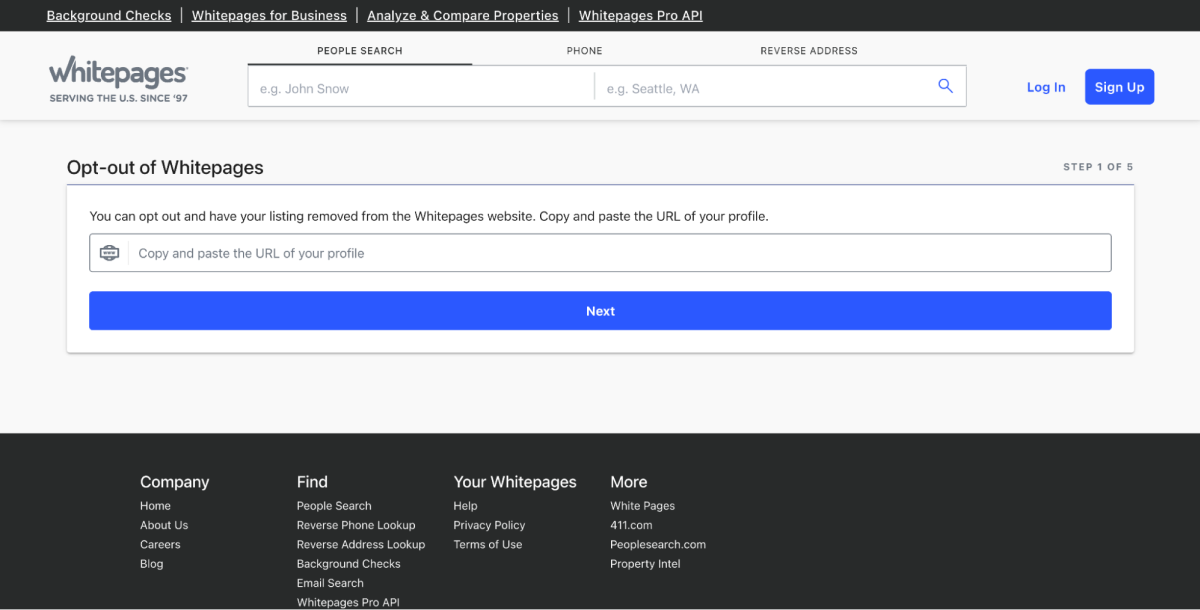Click the URL field icon

(109, 253)
